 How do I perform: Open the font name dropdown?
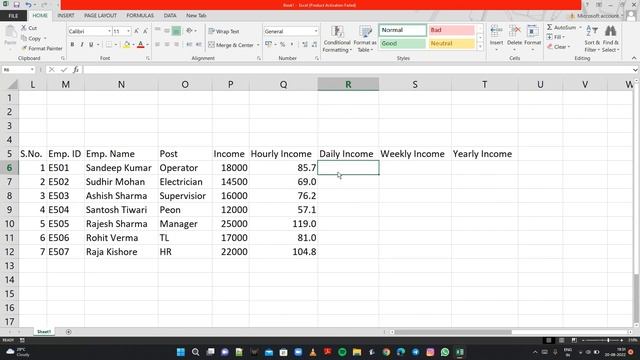coord(109,31)
